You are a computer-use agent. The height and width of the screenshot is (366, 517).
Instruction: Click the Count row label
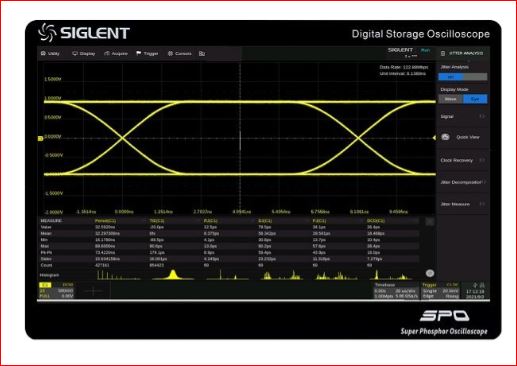click(46, 265)
